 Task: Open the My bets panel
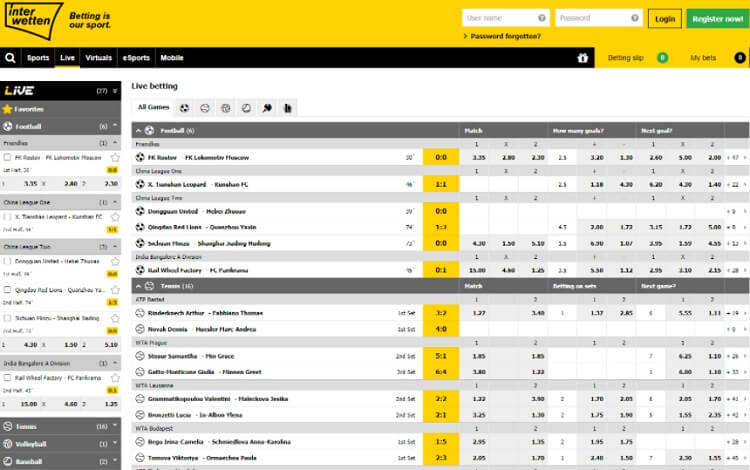[703, 58]
